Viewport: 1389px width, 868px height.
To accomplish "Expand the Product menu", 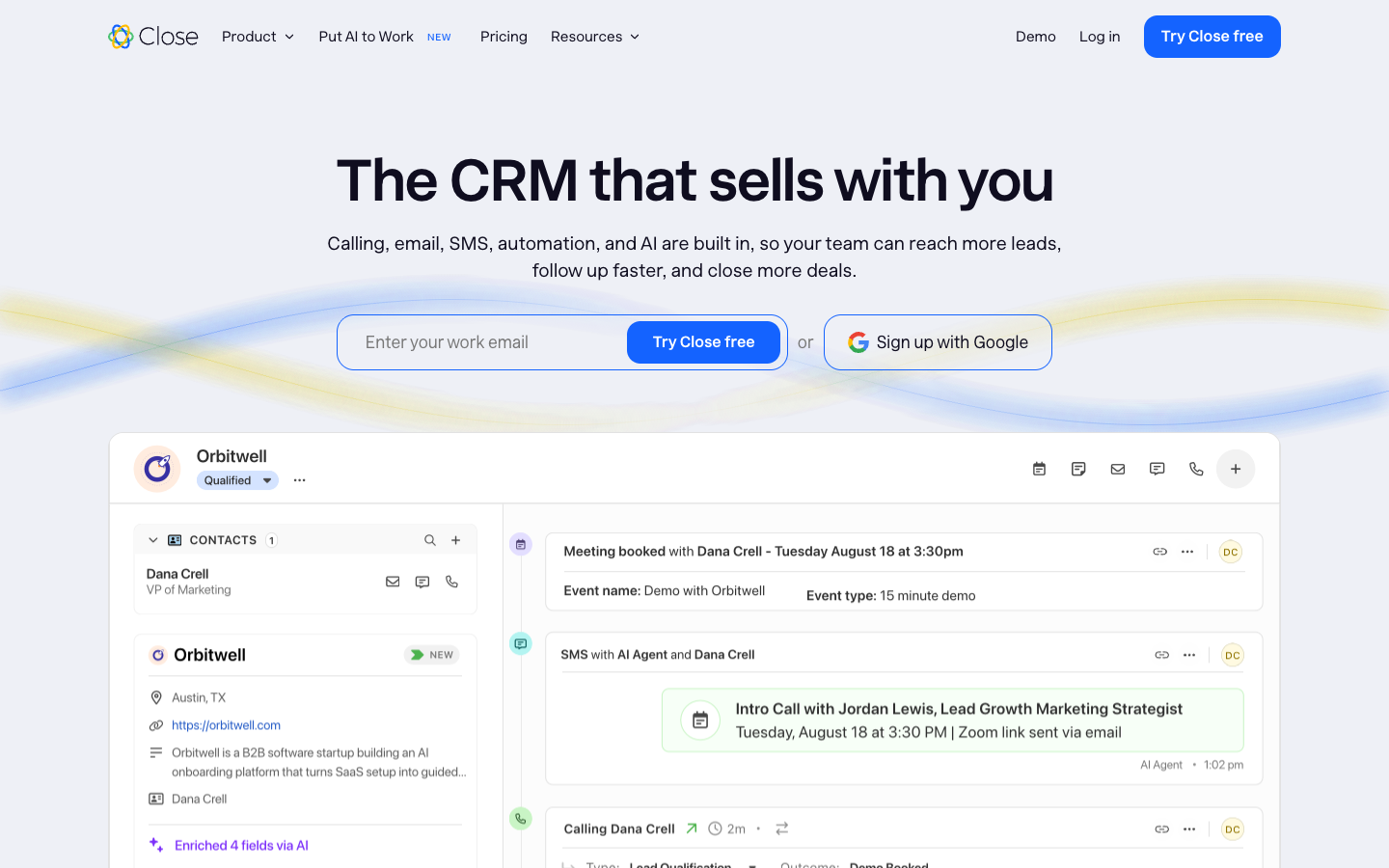I will (258, 37).
